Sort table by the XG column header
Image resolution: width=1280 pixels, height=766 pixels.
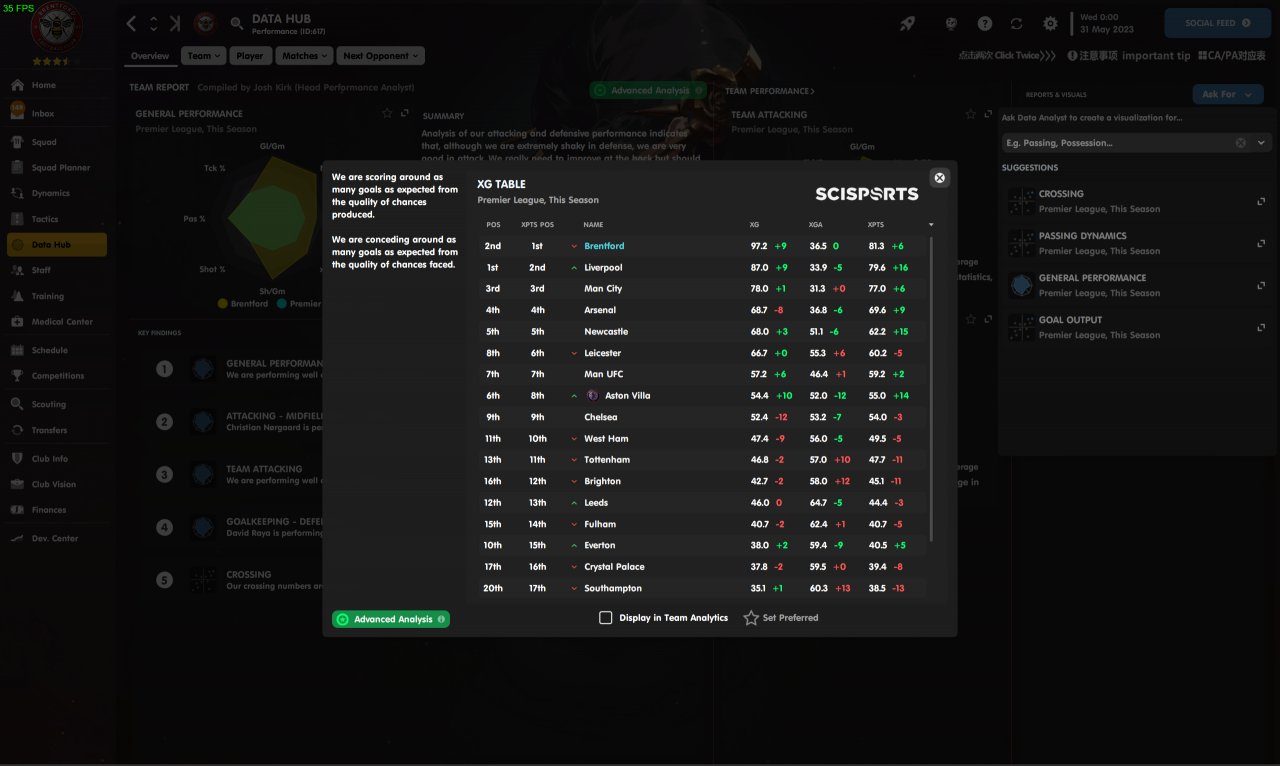(754, 224)
